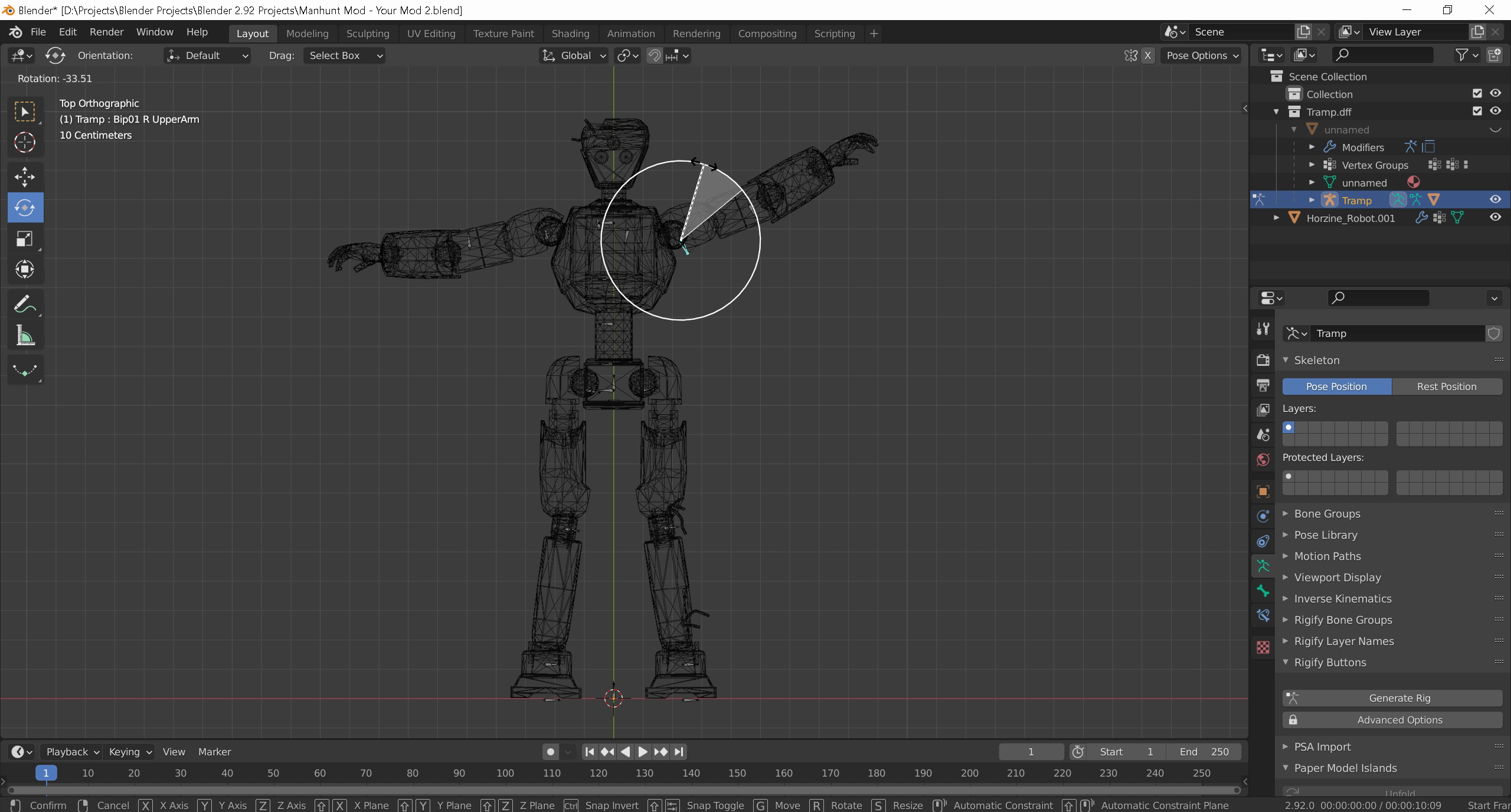
Task: Uncheck Tramp.dff collection checkbox
Action: pyautogui.click(x=1477, y=111)
